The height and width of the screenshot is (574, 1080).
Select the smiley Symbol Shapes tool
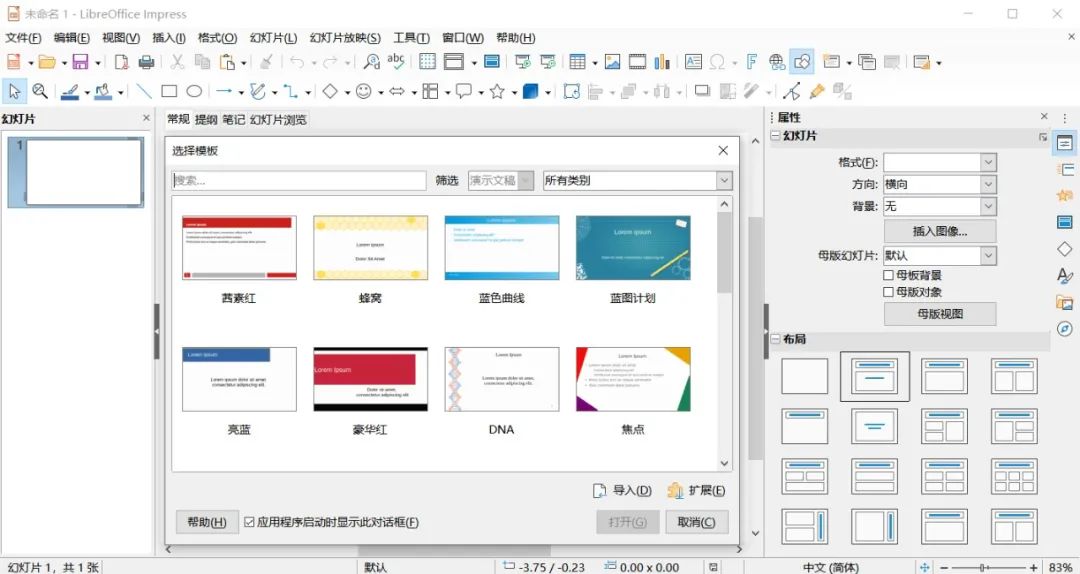364,91
